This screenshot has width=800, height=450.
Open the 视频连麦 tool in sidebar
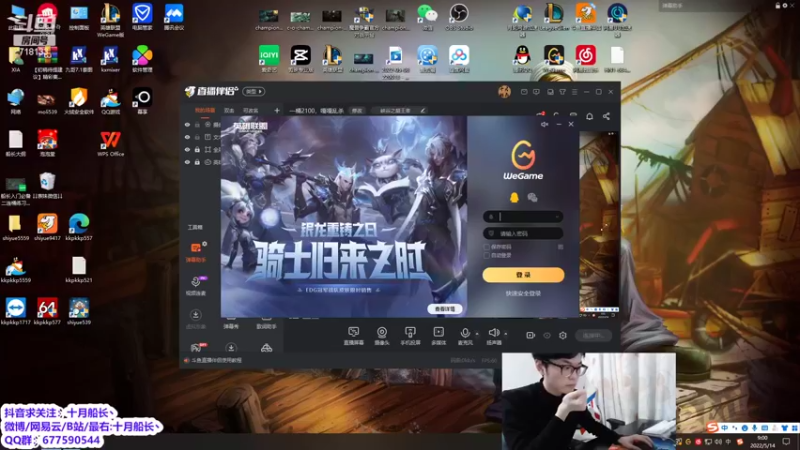[x=196, y=286]
